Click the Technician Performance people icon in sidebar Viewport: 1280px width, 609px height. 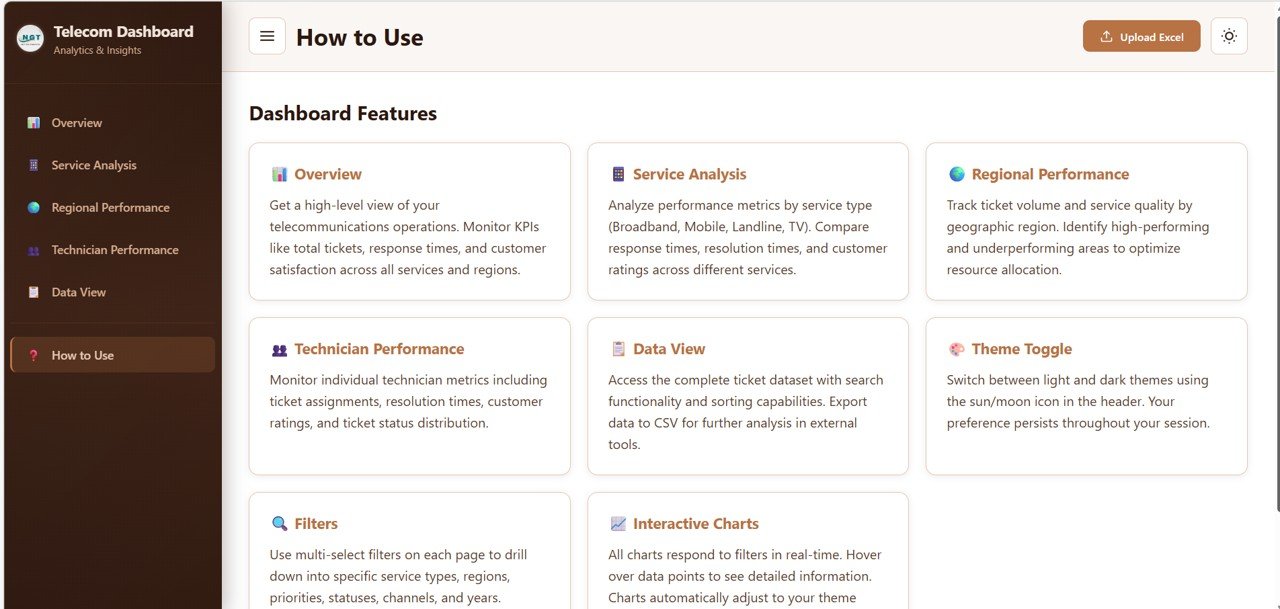(x=34, y=250)
